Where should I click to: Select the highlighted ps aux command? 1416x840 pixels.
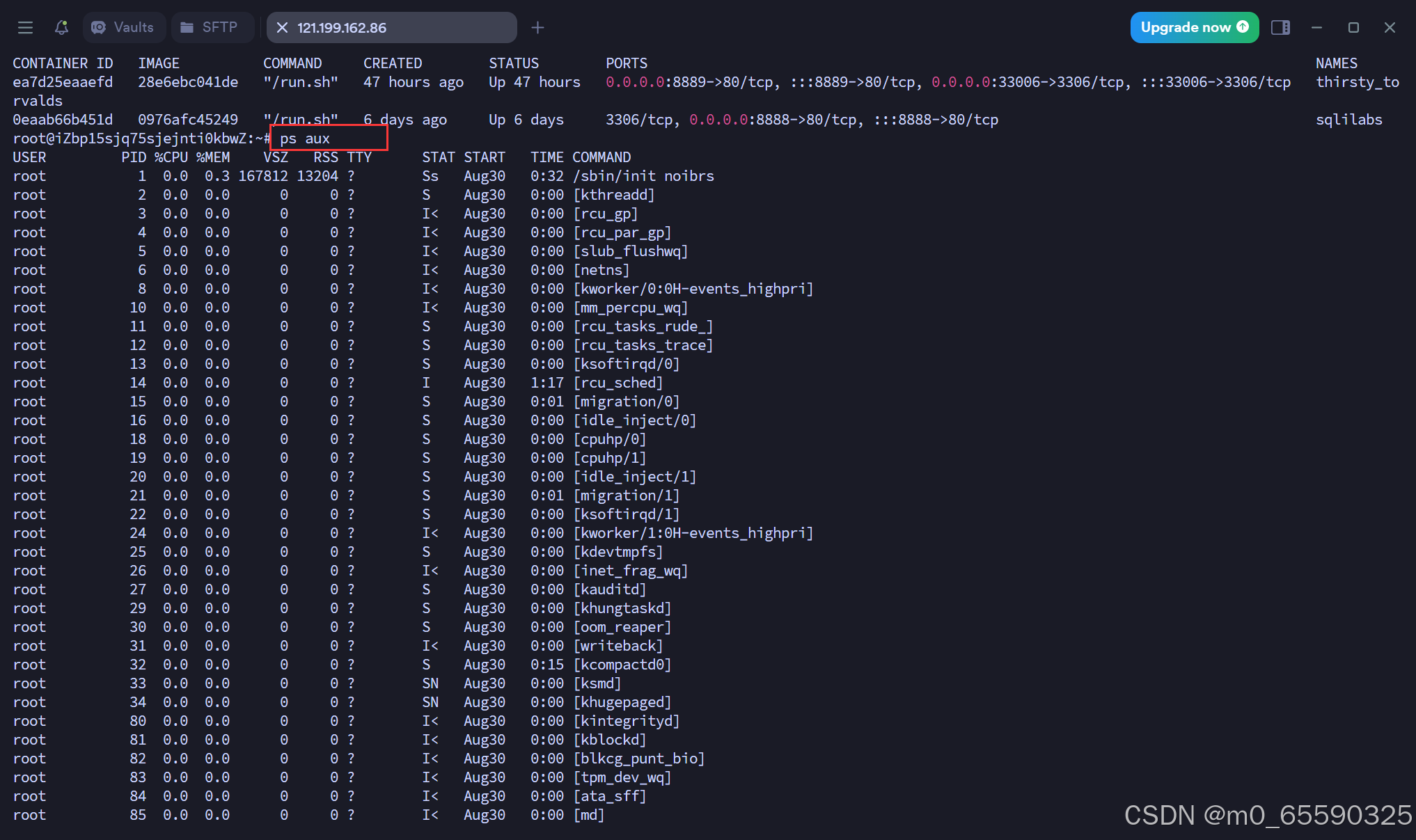coord(305,138)
